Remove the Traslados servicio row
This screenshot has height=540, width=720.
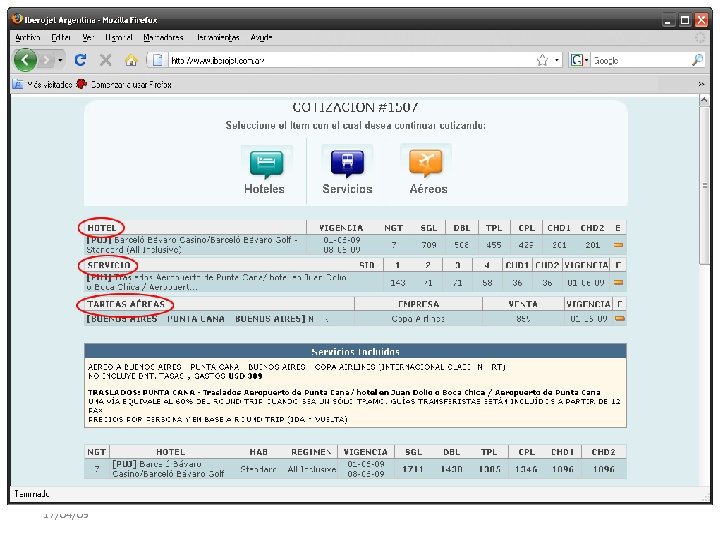pyautogui.click(x=619, y=282)
